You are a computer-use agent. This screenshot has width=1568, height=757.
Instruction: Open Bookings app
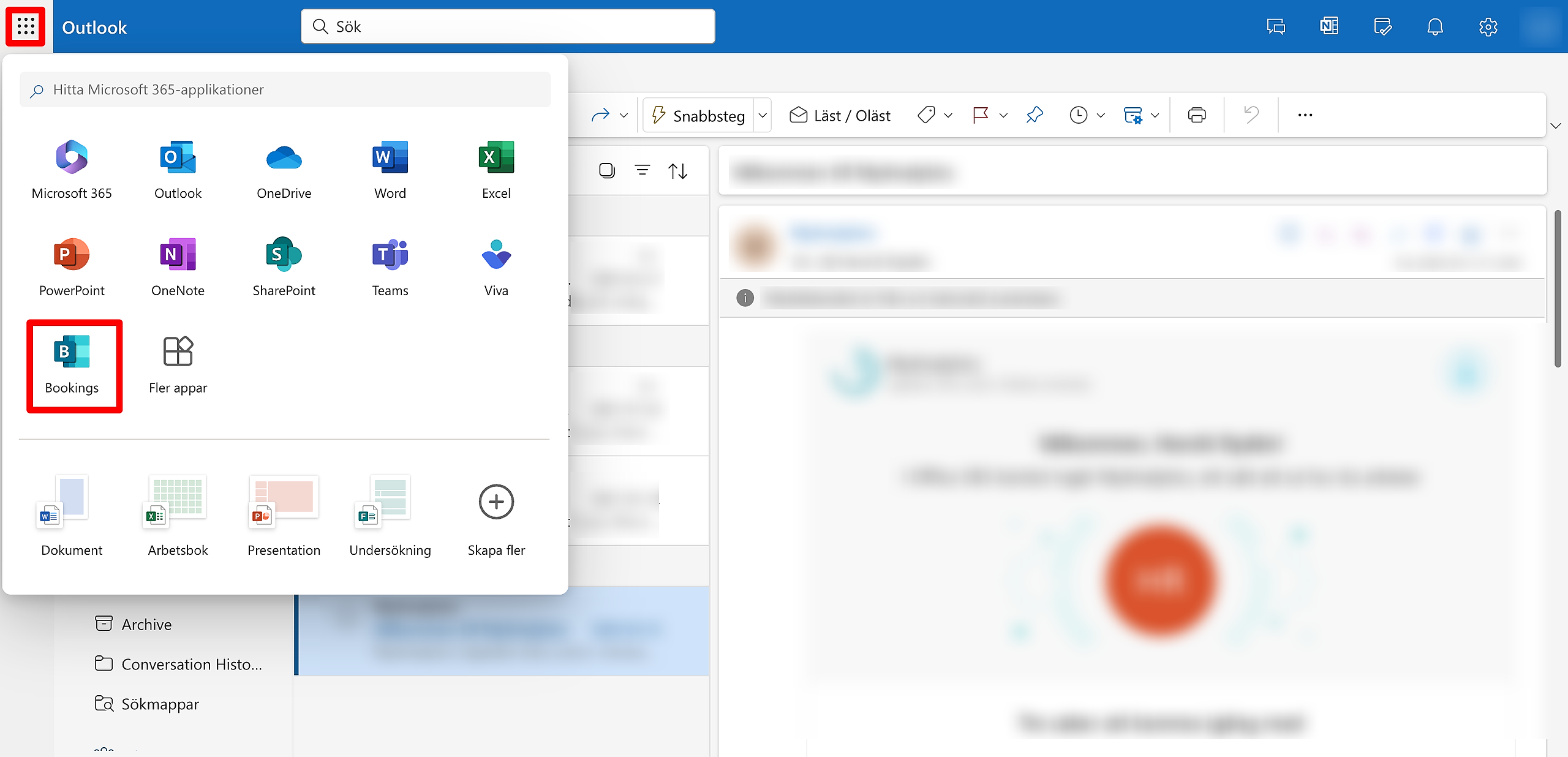click(x=72, y=365)
